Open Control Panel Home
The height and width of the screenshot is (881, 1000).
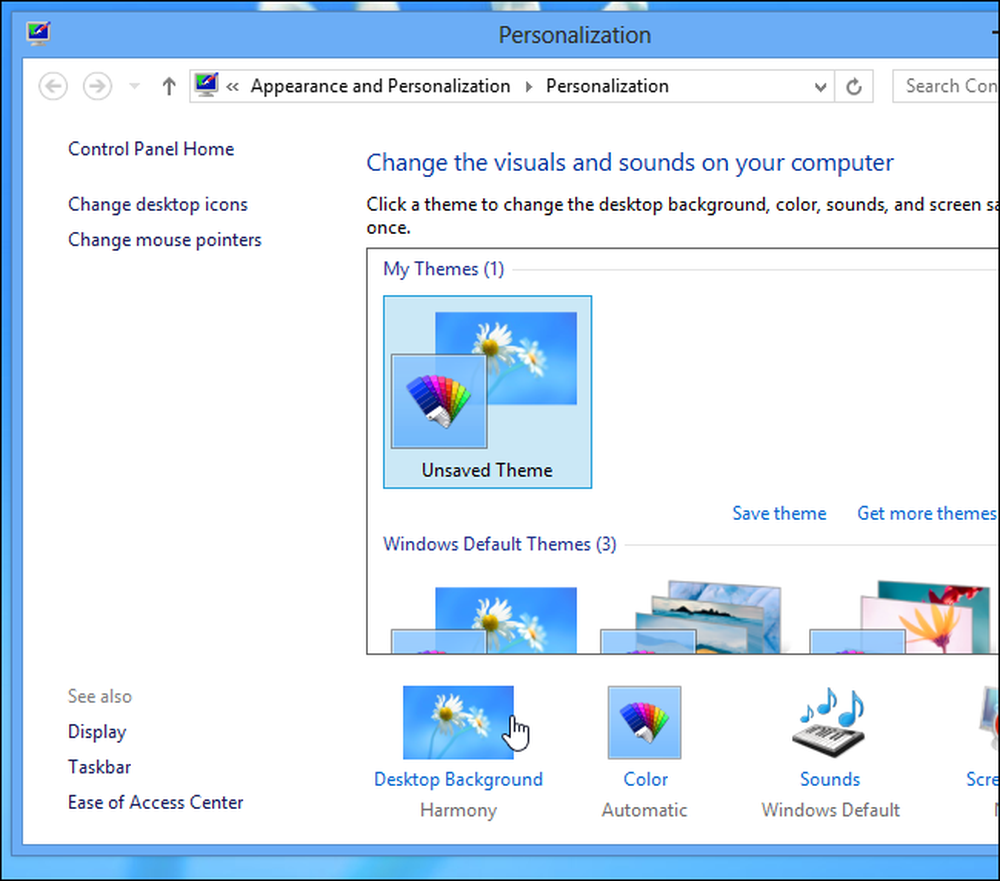pyautogui.click(x=151, y=149)
